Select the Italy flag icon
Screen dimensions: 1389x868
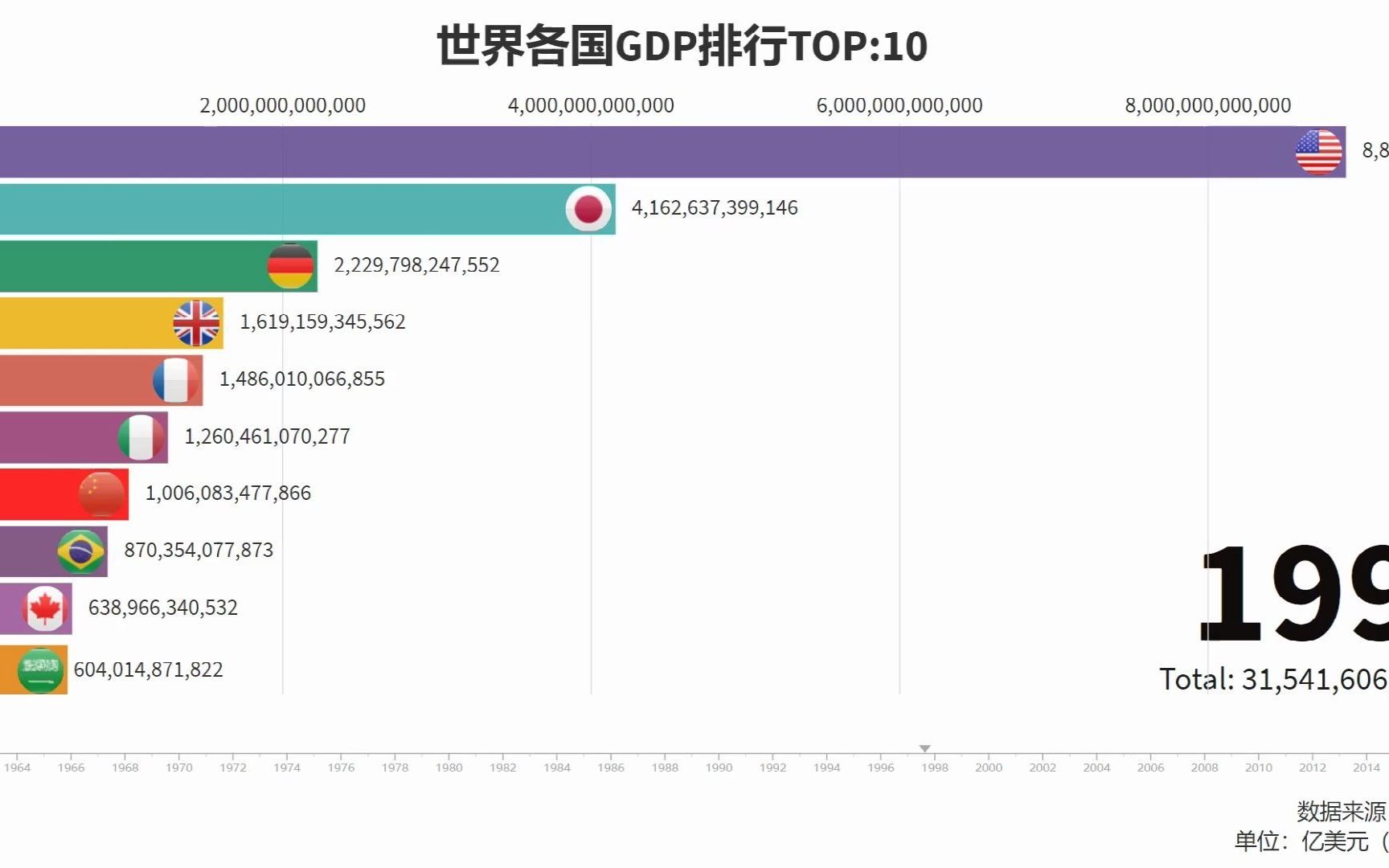[142, 436]
